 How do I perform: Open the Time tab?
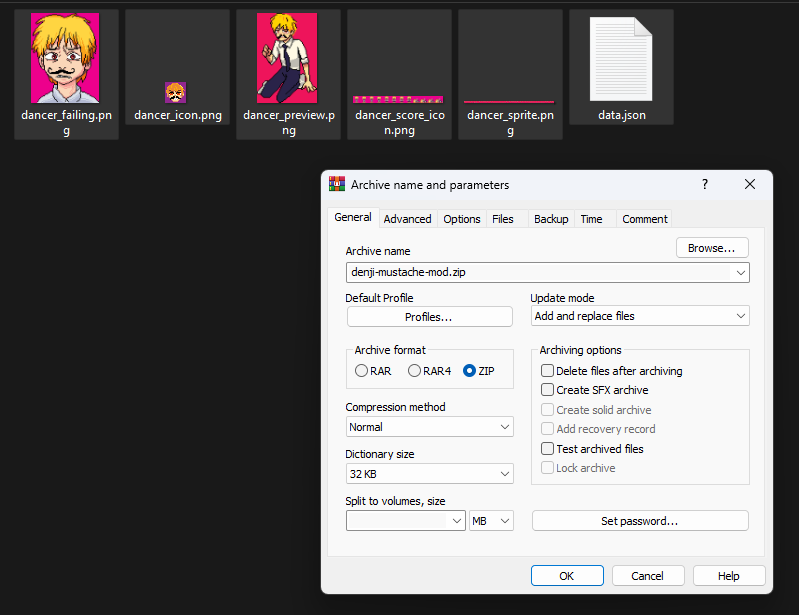591,219
